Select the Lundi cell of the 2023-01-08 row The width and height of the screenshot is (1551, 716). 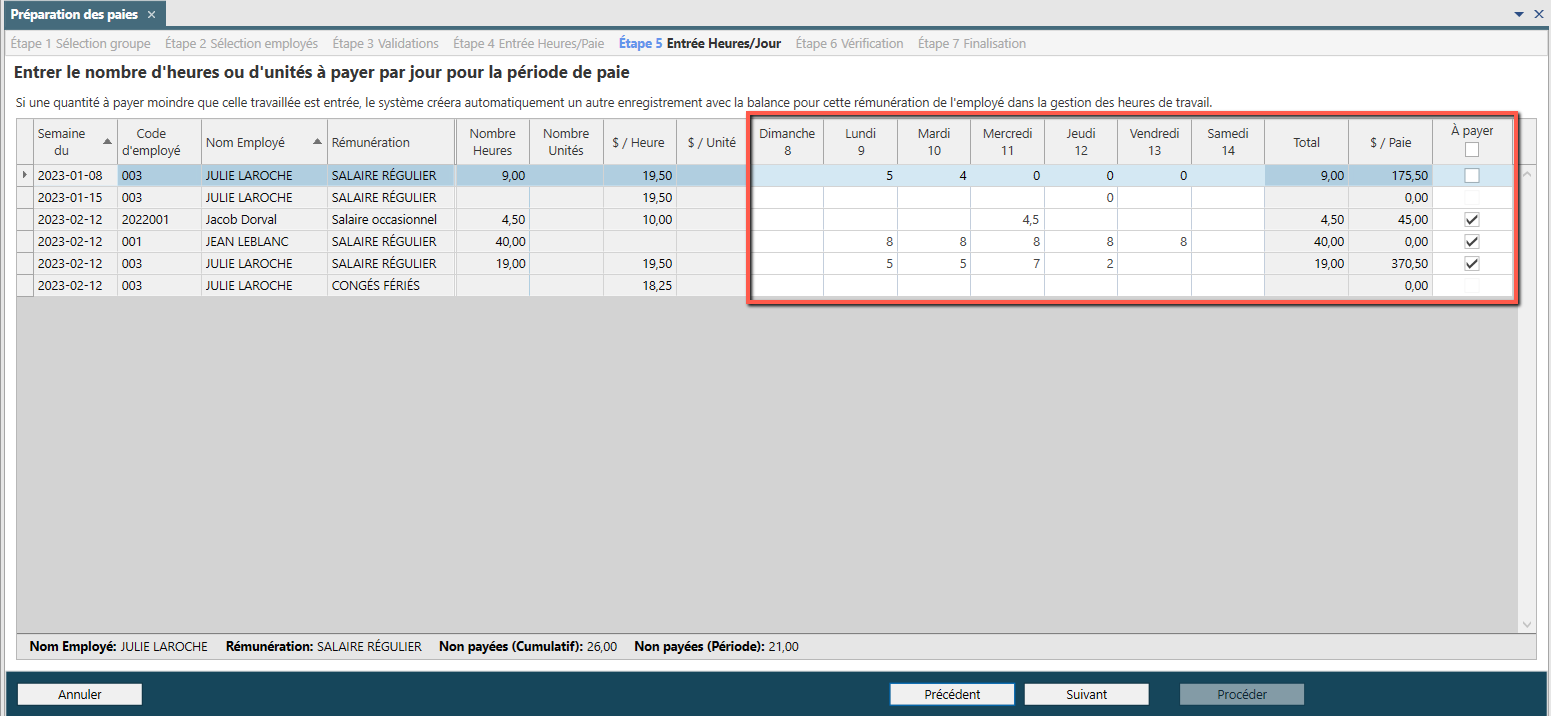860,176
